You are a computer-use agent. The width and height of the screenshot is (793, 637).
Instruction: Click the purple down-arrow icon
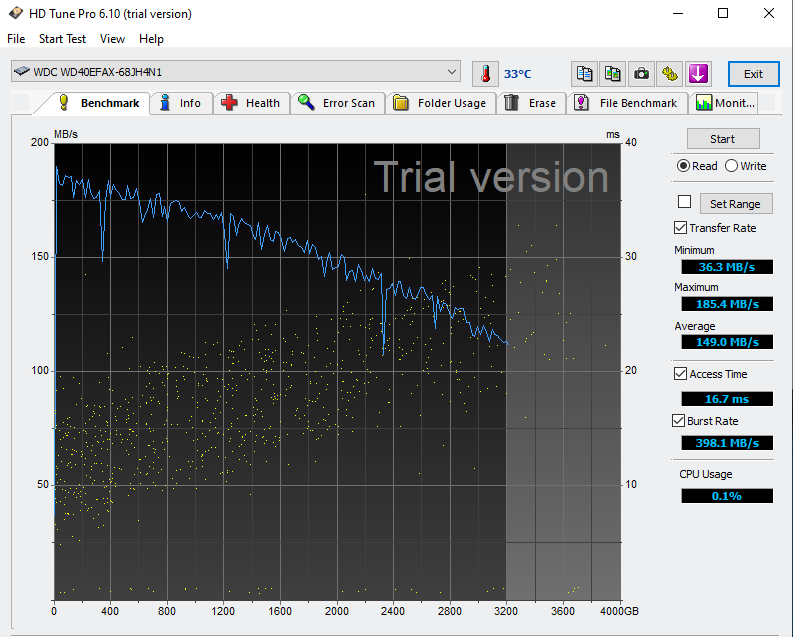pyautogui.click(x=698, y=74)
